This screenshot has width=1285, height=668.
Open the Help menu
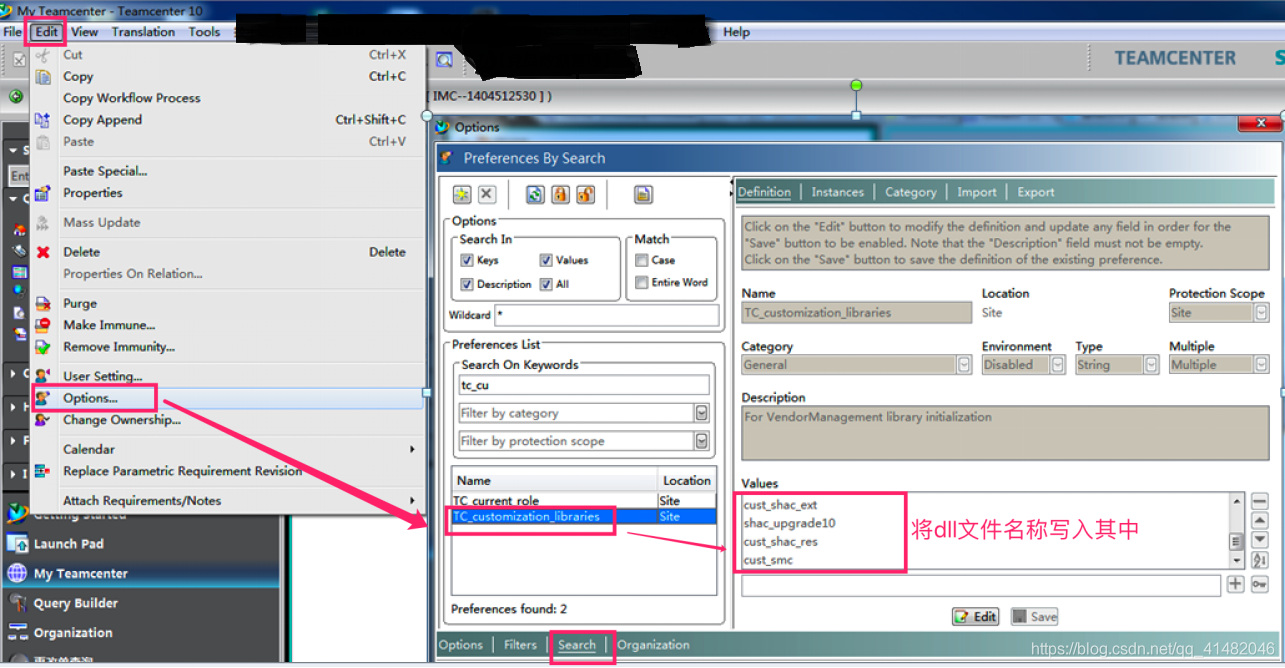tap(736, 32)
